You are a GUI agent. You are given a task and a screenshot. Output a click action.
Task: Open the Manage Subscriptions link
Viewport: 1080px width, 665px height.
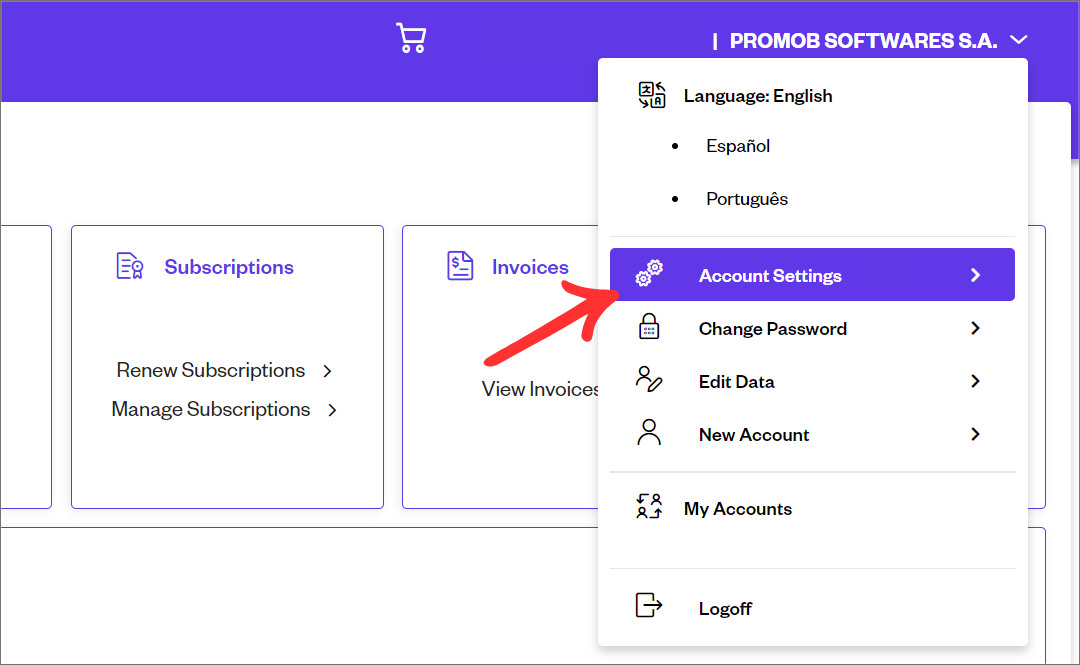[x=211, y=409]
